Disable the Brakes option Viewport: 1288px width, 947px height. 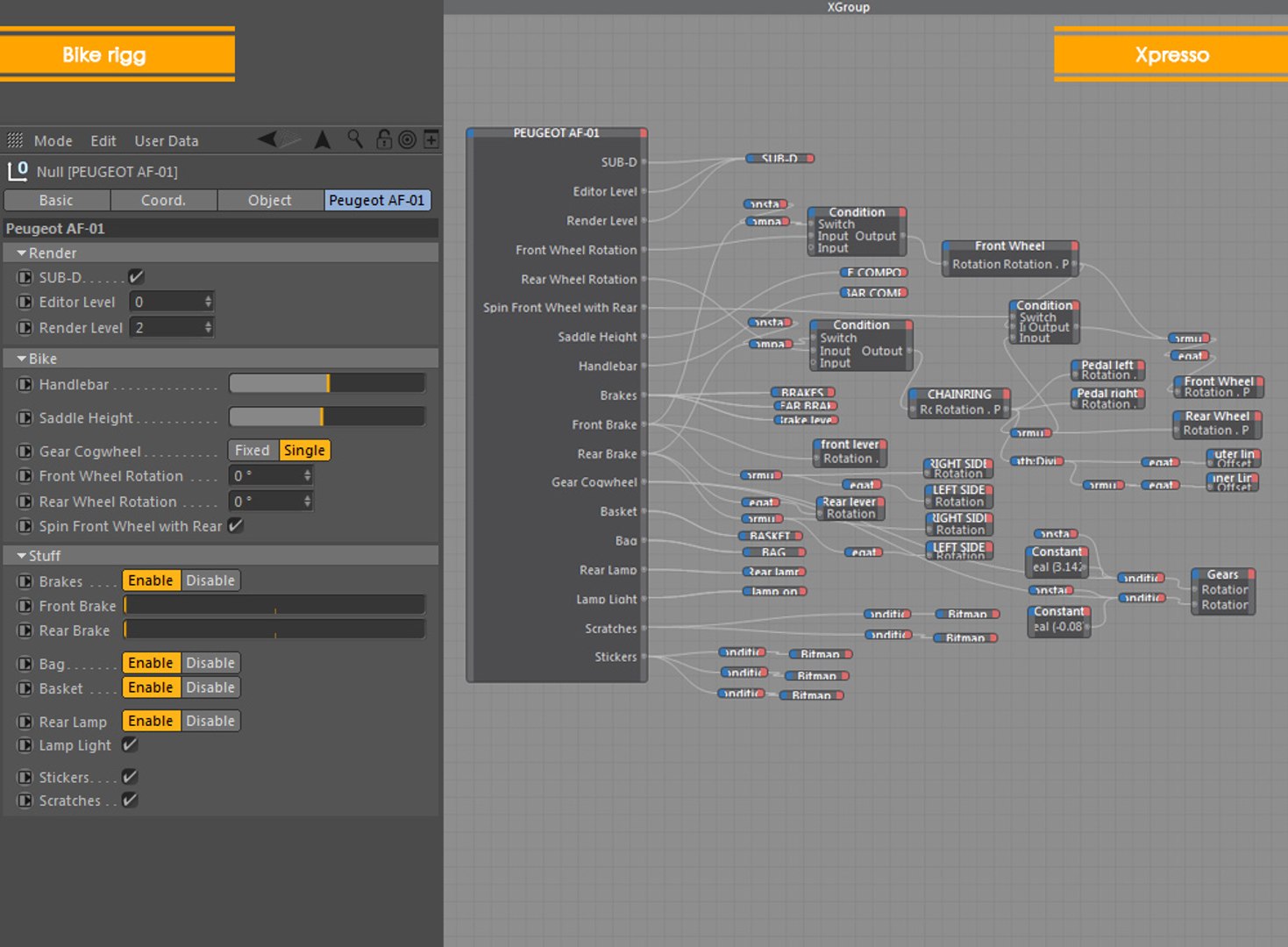point(210,580)
